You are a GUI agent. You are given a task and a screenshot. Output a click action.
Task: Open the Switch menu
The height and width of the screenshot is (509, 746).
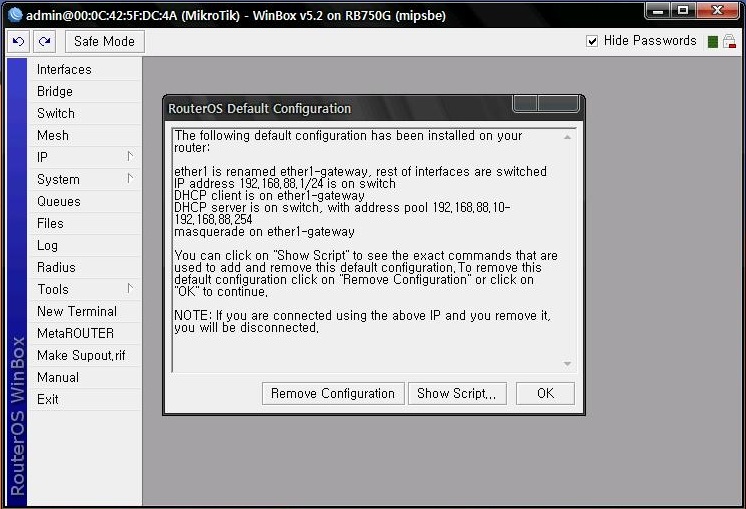pos(85,113)
